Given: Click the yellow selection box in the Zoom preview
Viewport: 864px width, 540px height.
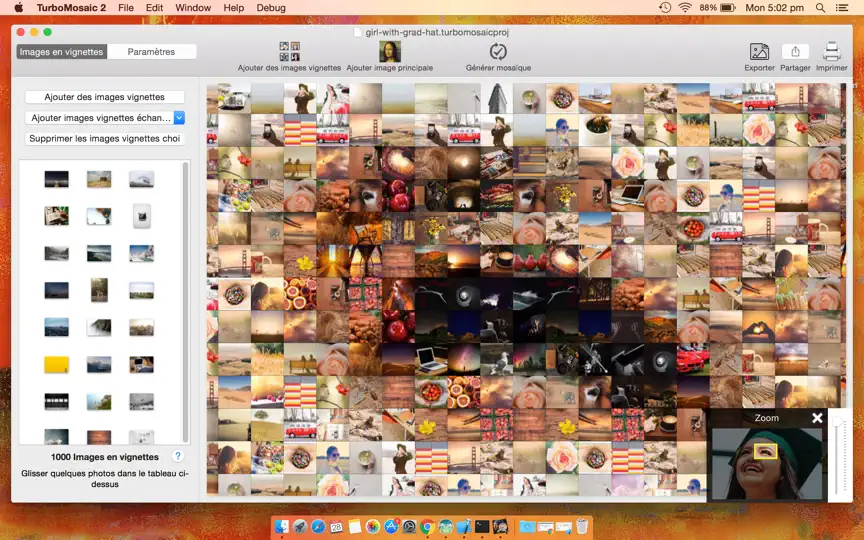Looking at the screenshot, I should [x=765, y=452].
